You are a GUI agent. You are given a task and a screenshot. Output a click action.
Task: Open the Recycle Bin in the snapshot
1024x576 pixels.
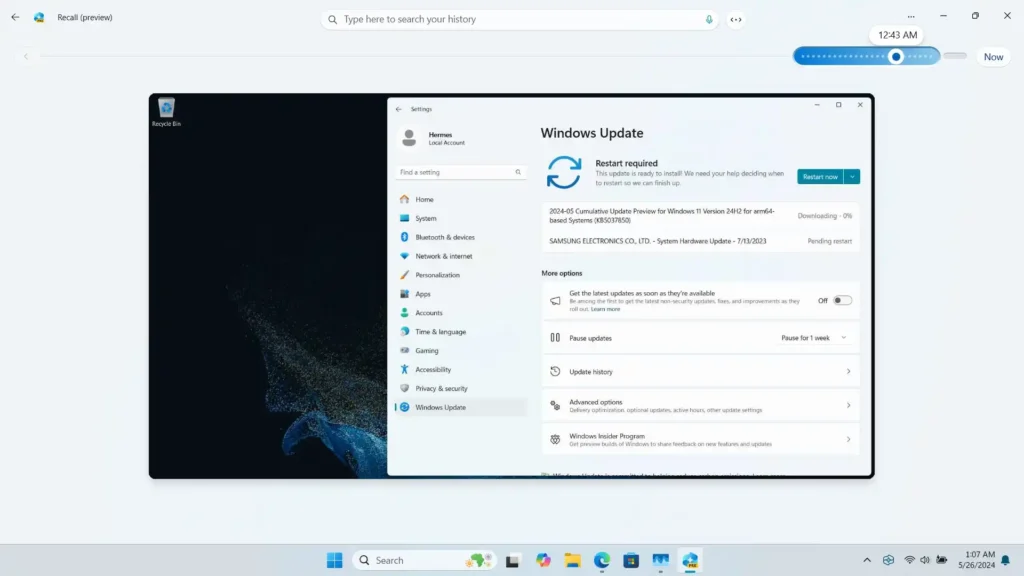166,112
